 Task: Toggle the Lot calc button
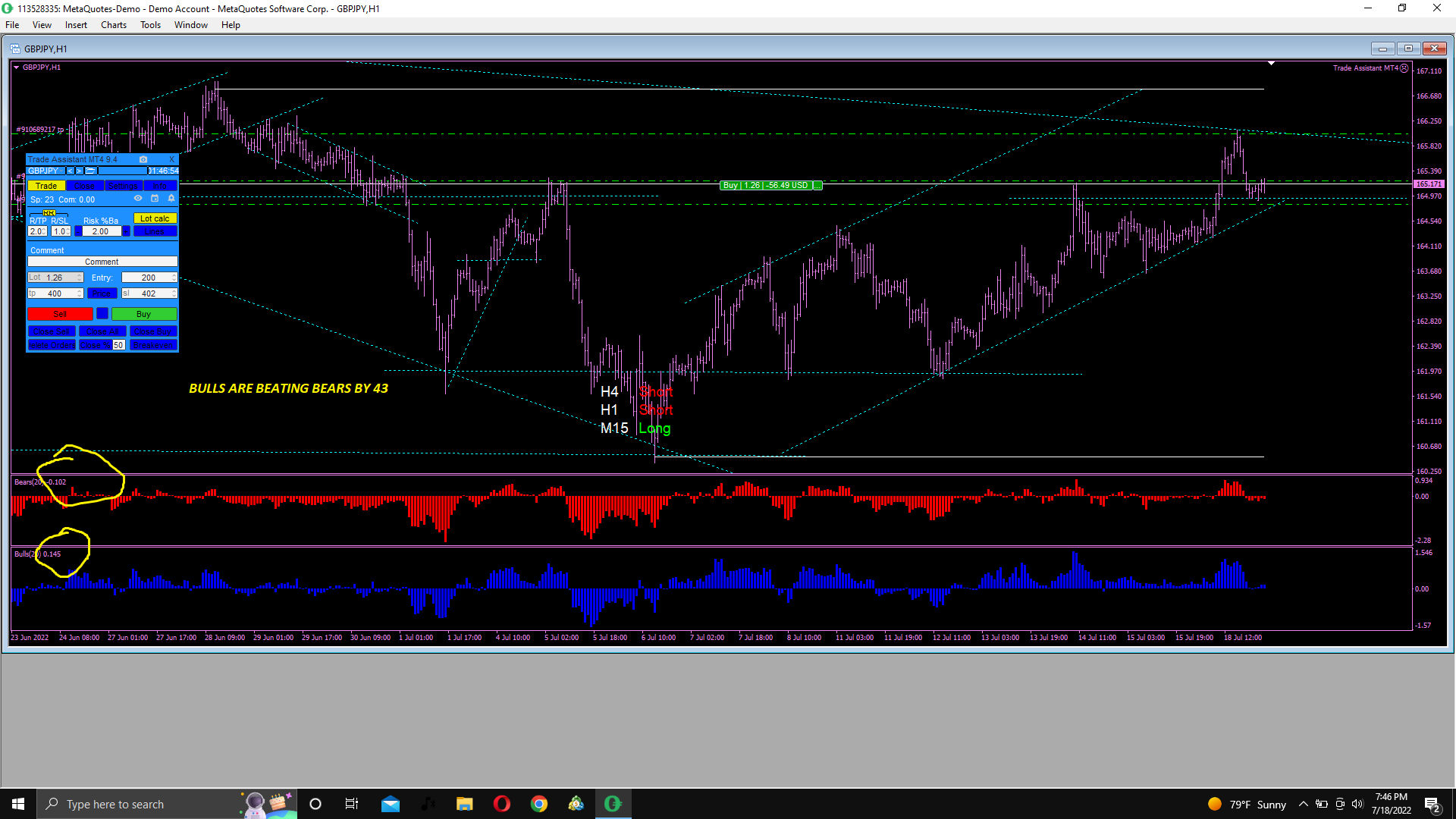coord(155,218)
